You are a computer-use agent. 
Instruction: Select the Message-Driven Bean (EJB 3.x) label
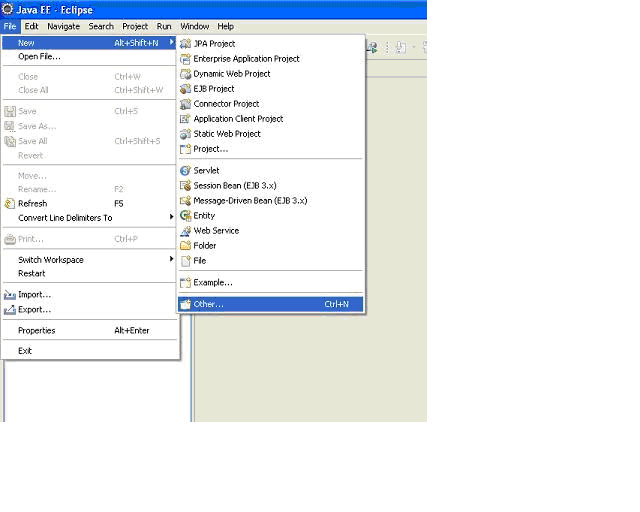(250, 200)
